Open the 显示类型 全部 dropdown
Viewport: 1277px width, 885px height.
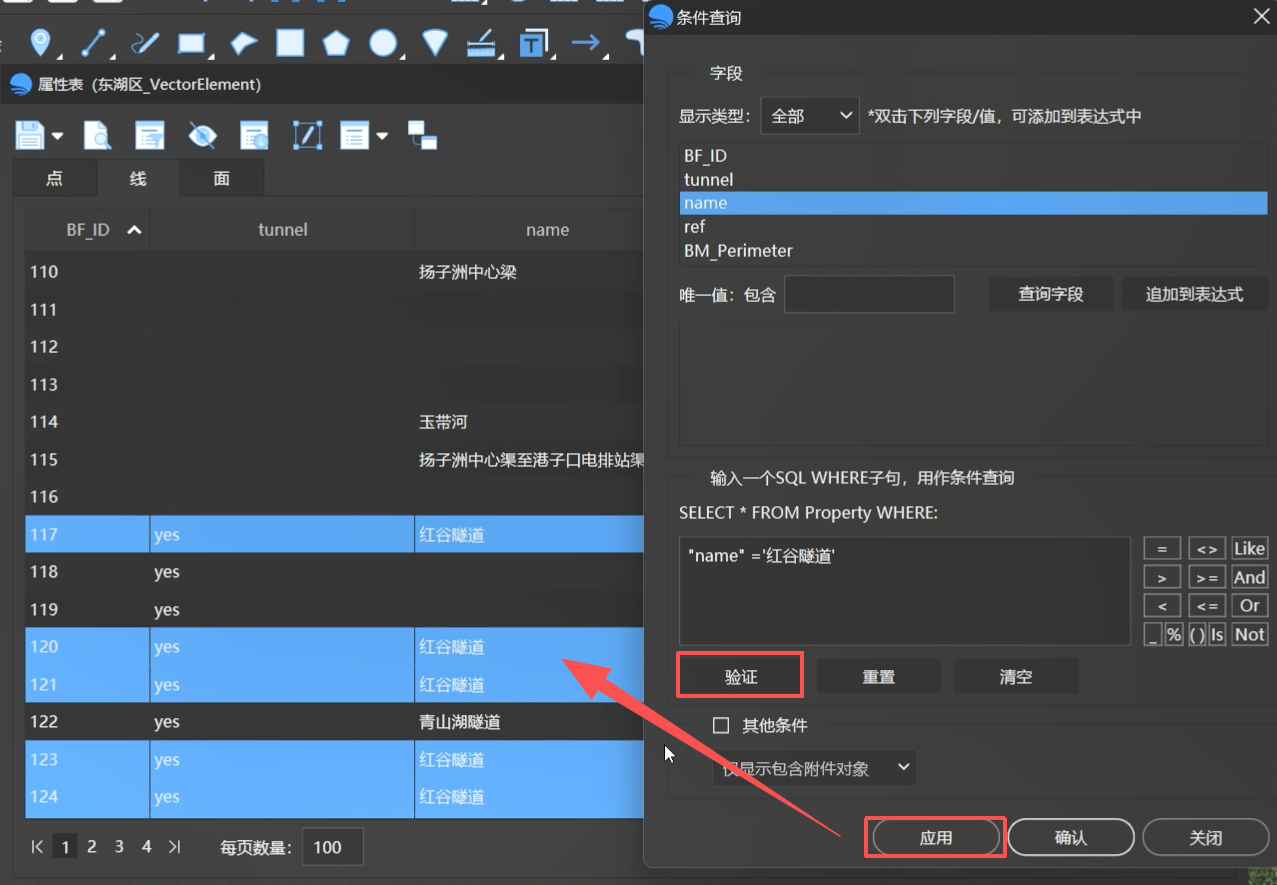pos(809,116)
